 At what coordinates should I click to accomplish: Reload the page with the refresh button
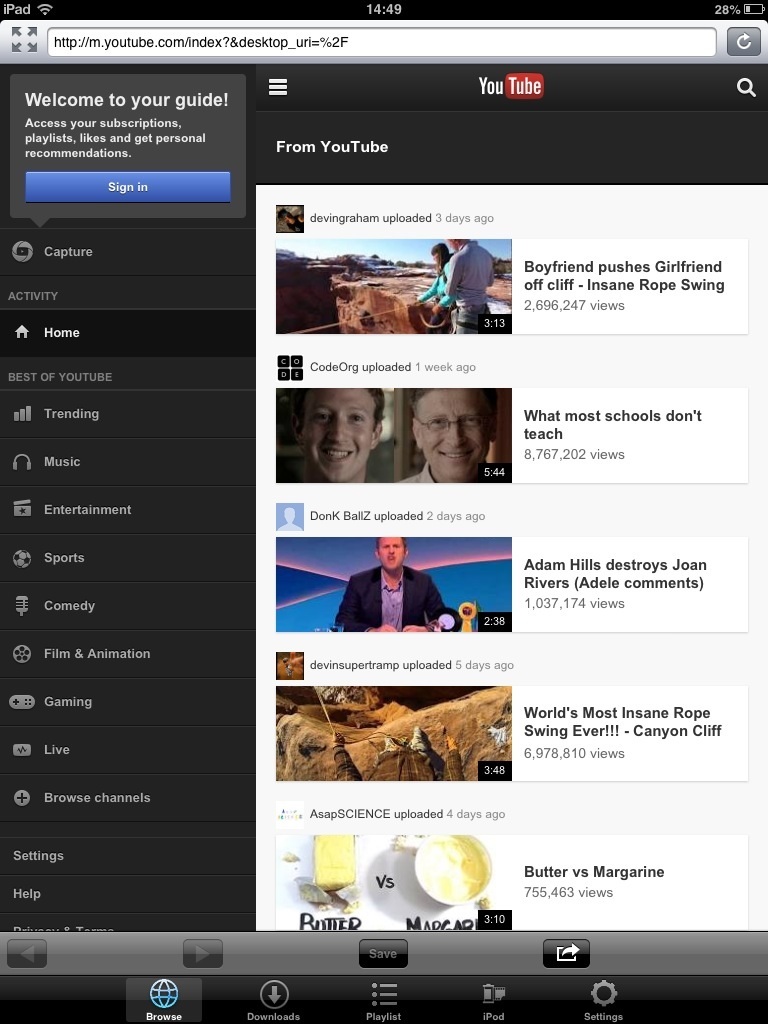(x=743, y=42)
